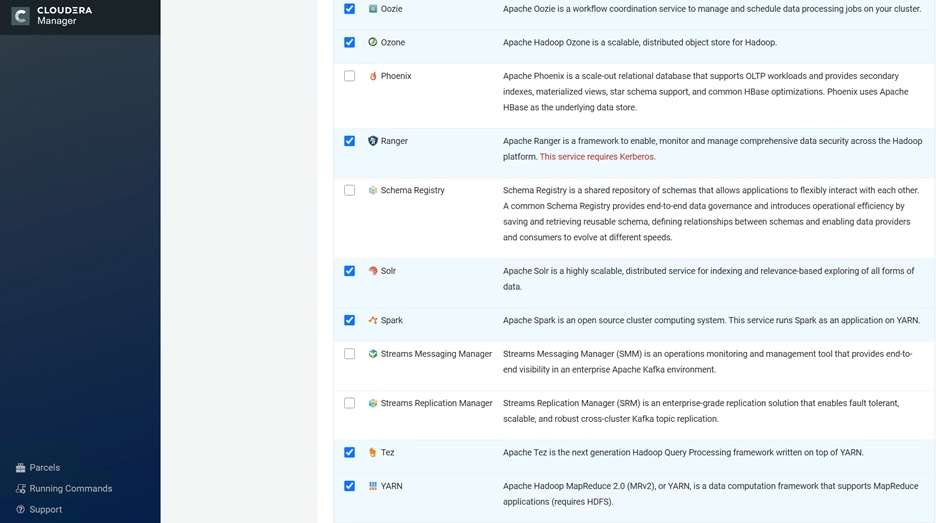Uncheck the Solr service checkbox
The width and height of the screenshot is (936, 523).
tap(349, 270)
